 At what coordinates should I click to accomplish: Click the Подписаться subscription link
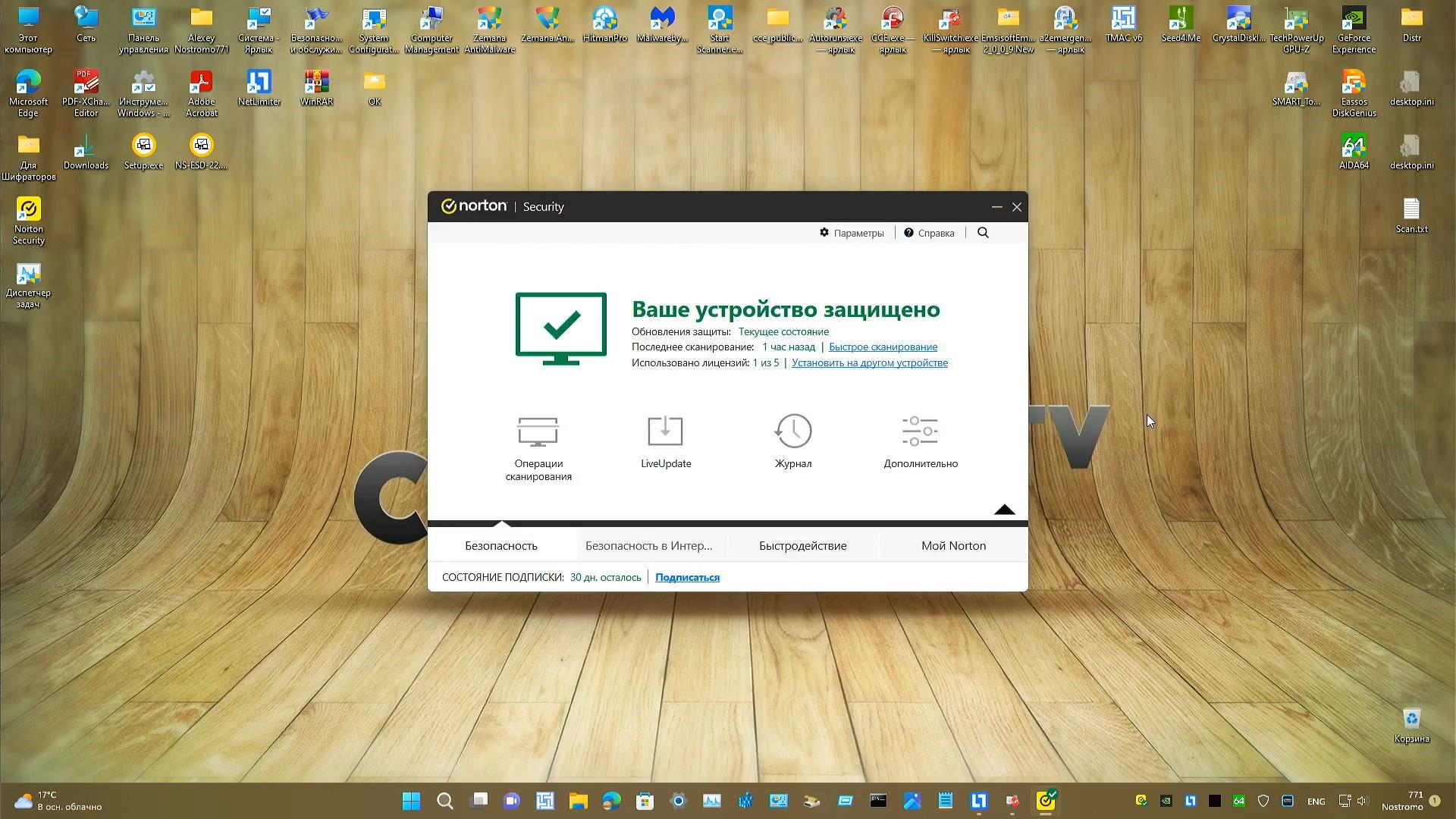(x=686, y=577)
